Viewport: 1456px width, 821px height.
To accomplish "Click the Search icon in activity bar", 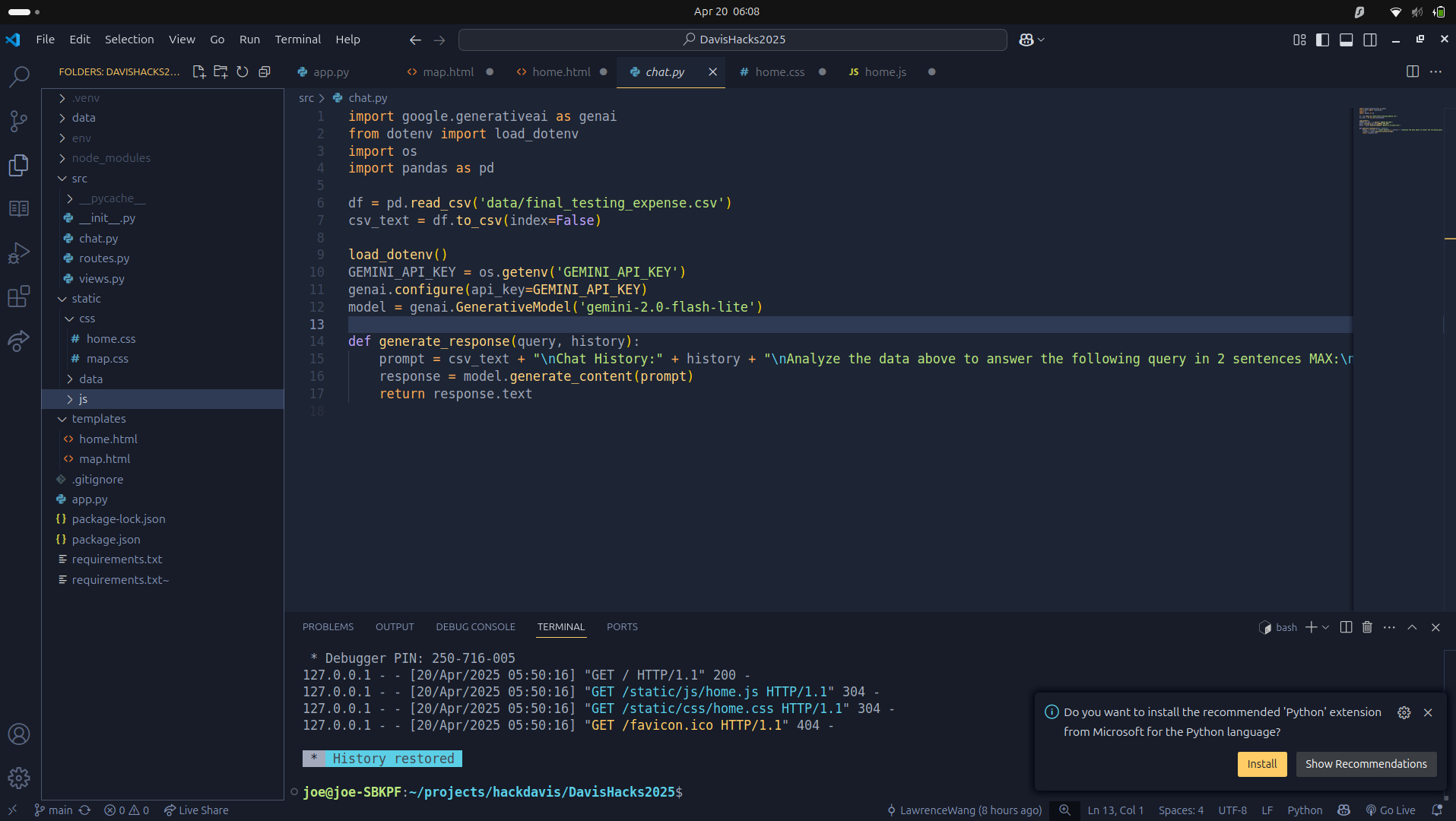I will [19, 76].
